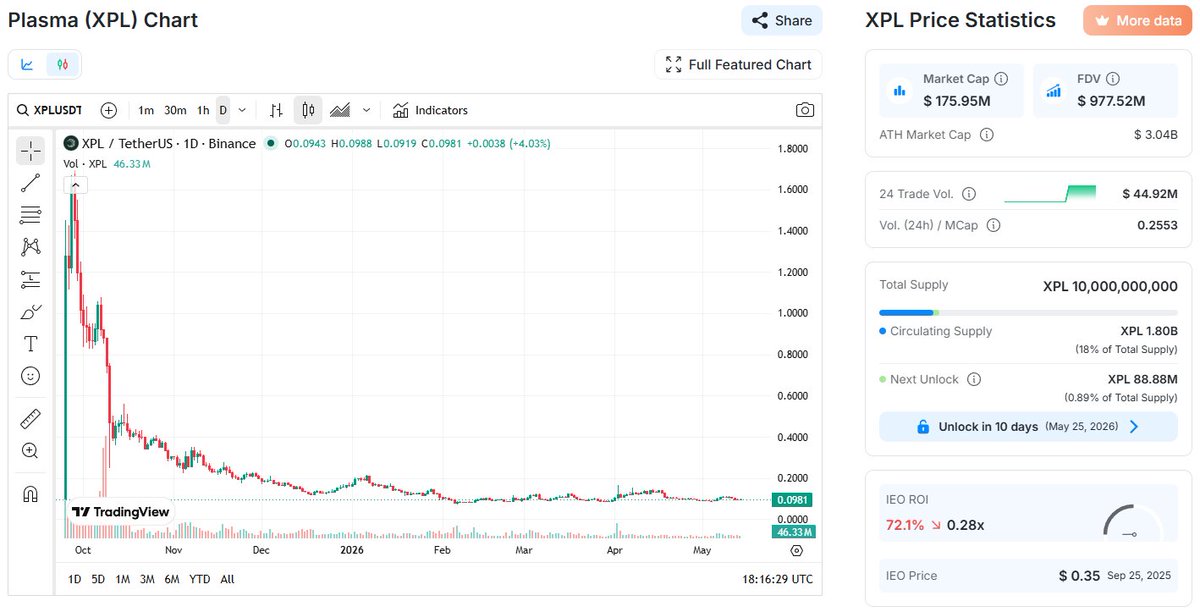The width and height of the screenshot is (1200, 612).
Task: Click the TradingView logo
Action: [x=120, y=511]
